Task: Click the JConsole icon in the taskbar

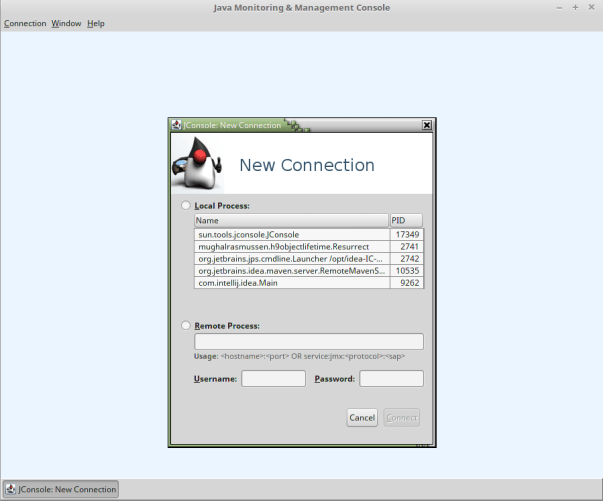Action: (x=13, y=489)
